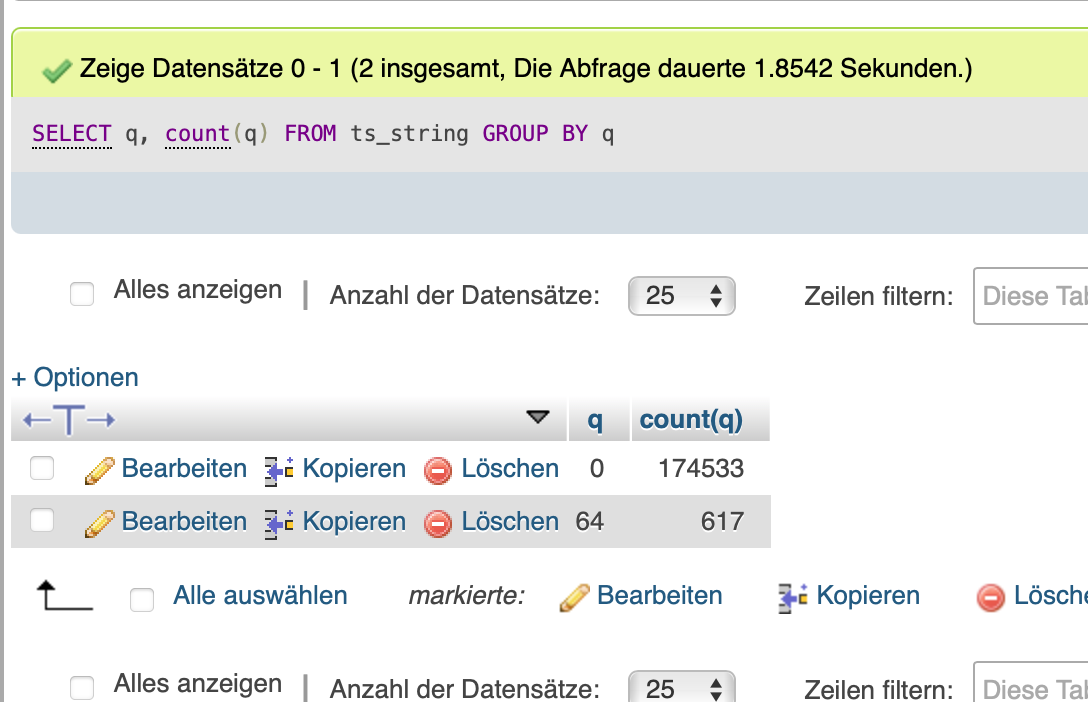
Task: Delete the row where q equals 0
Action: point(509,468)
